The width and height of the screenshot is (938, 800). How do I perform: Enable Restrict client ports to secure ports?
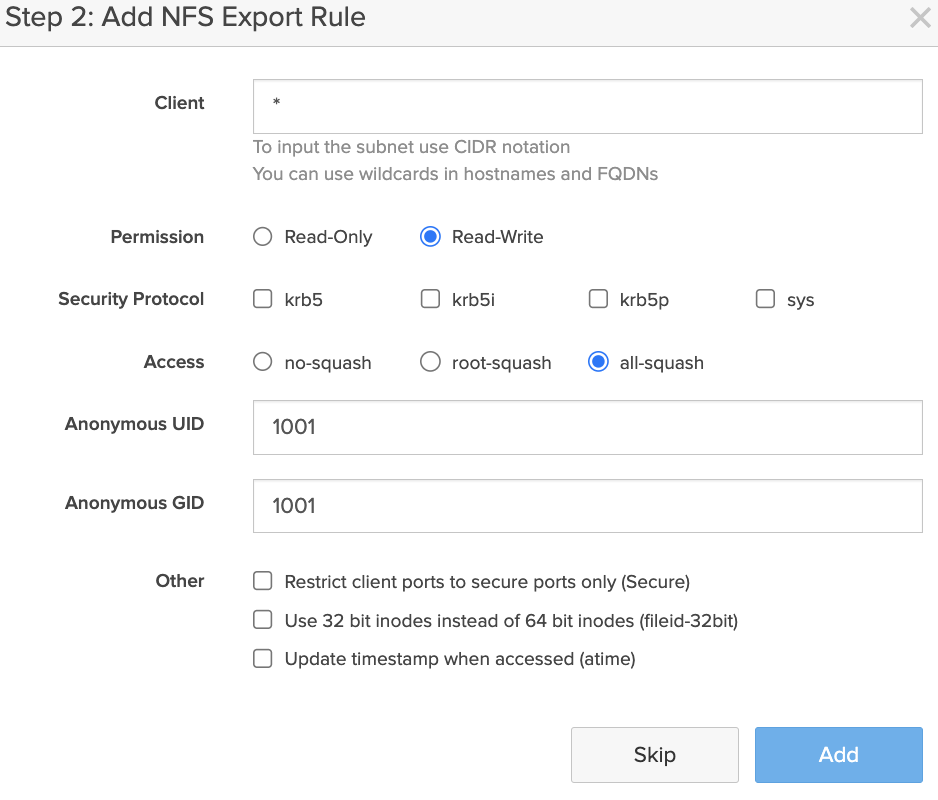[x=263, y=581]
